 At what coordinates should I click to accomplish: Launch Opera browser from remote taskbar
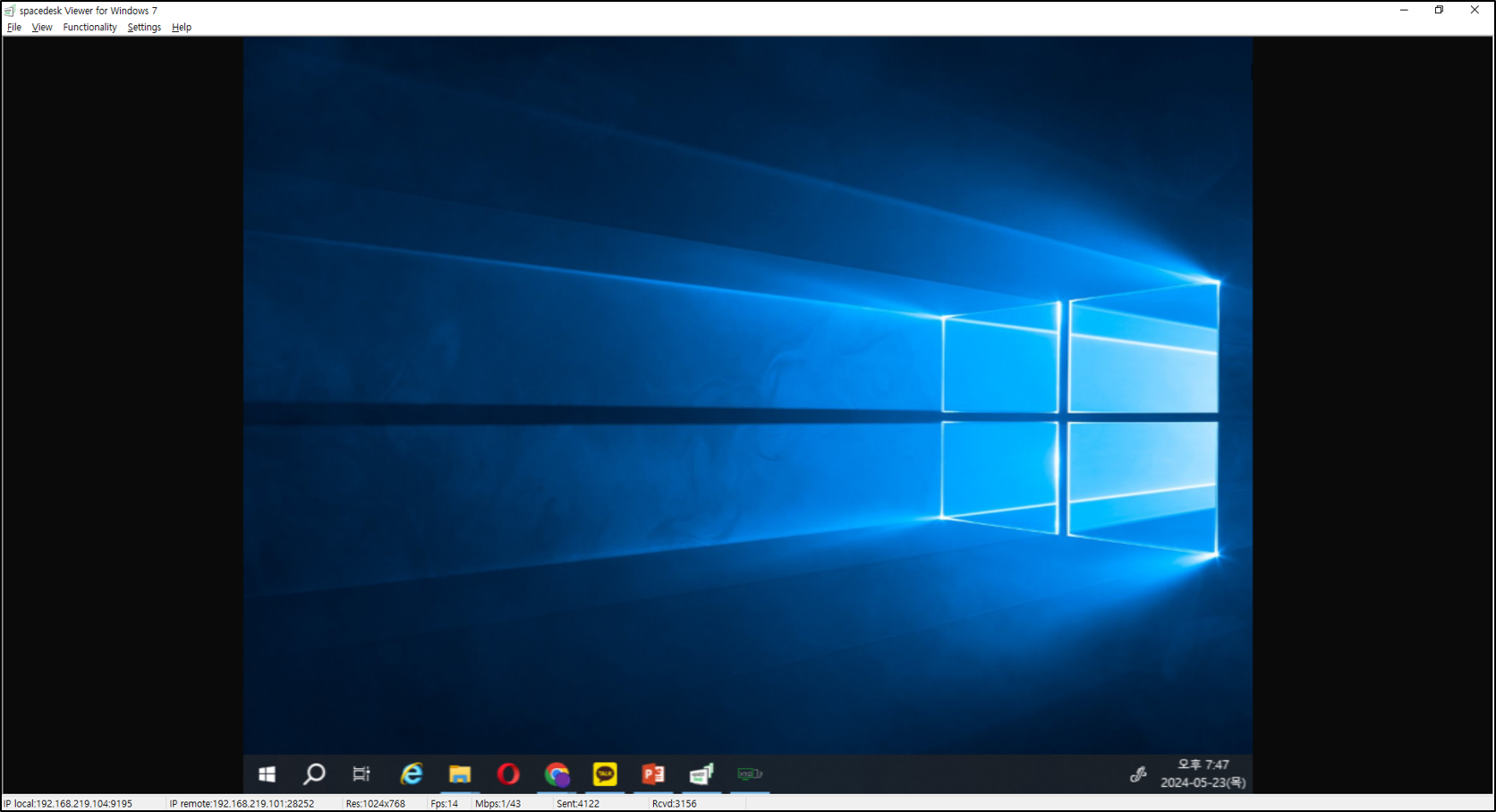coord(508,774)
